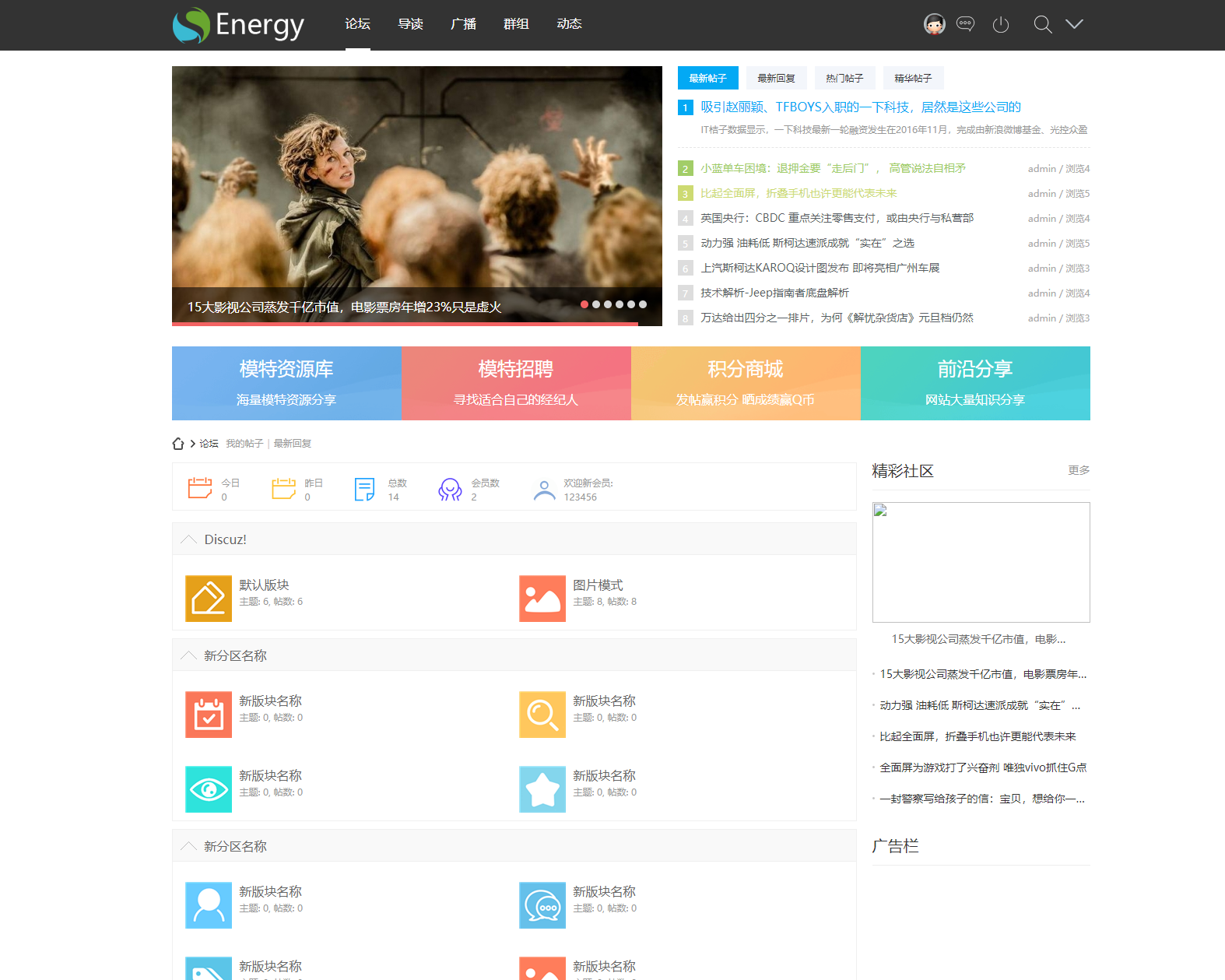
Task: Open the 导读 navigation menu item
Action: point(410,24)
